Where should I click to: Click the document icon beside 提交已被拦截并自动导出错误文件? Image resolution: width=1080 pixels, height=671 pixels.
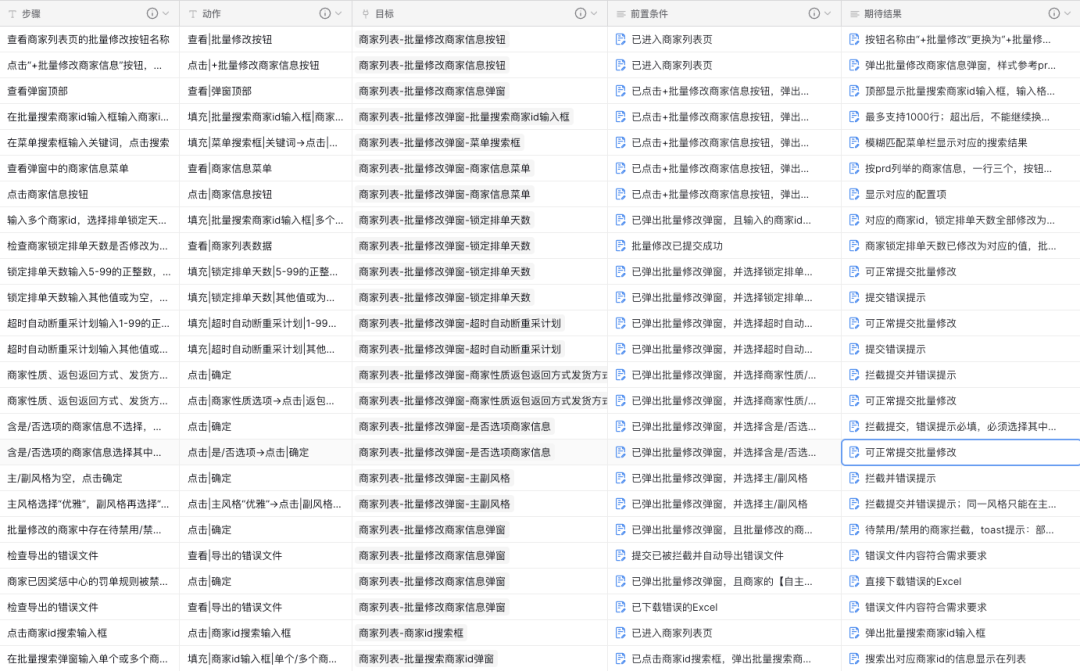(x=621, y=556)
